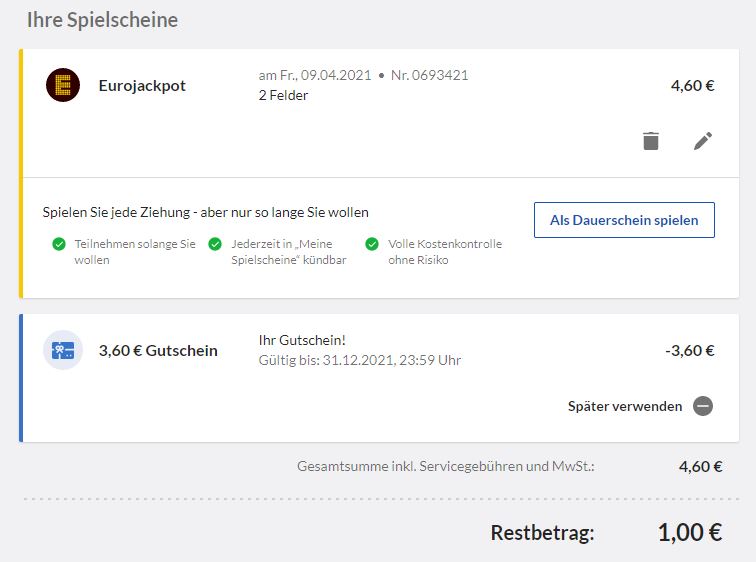
Task: Click the '3,60 € Gutschein' label
Action: [157, 350]
